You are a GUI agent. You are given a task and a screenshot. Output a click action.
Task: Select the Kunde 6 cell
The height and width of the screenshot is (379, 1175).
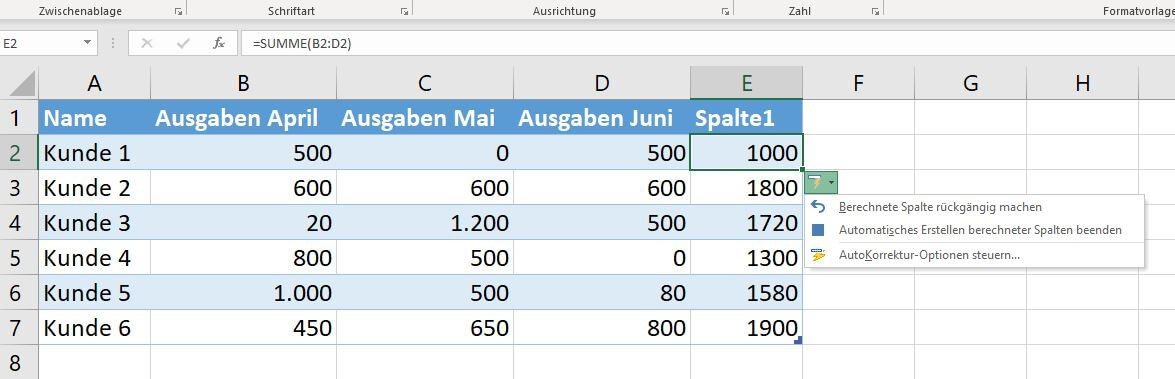[94, 327]
